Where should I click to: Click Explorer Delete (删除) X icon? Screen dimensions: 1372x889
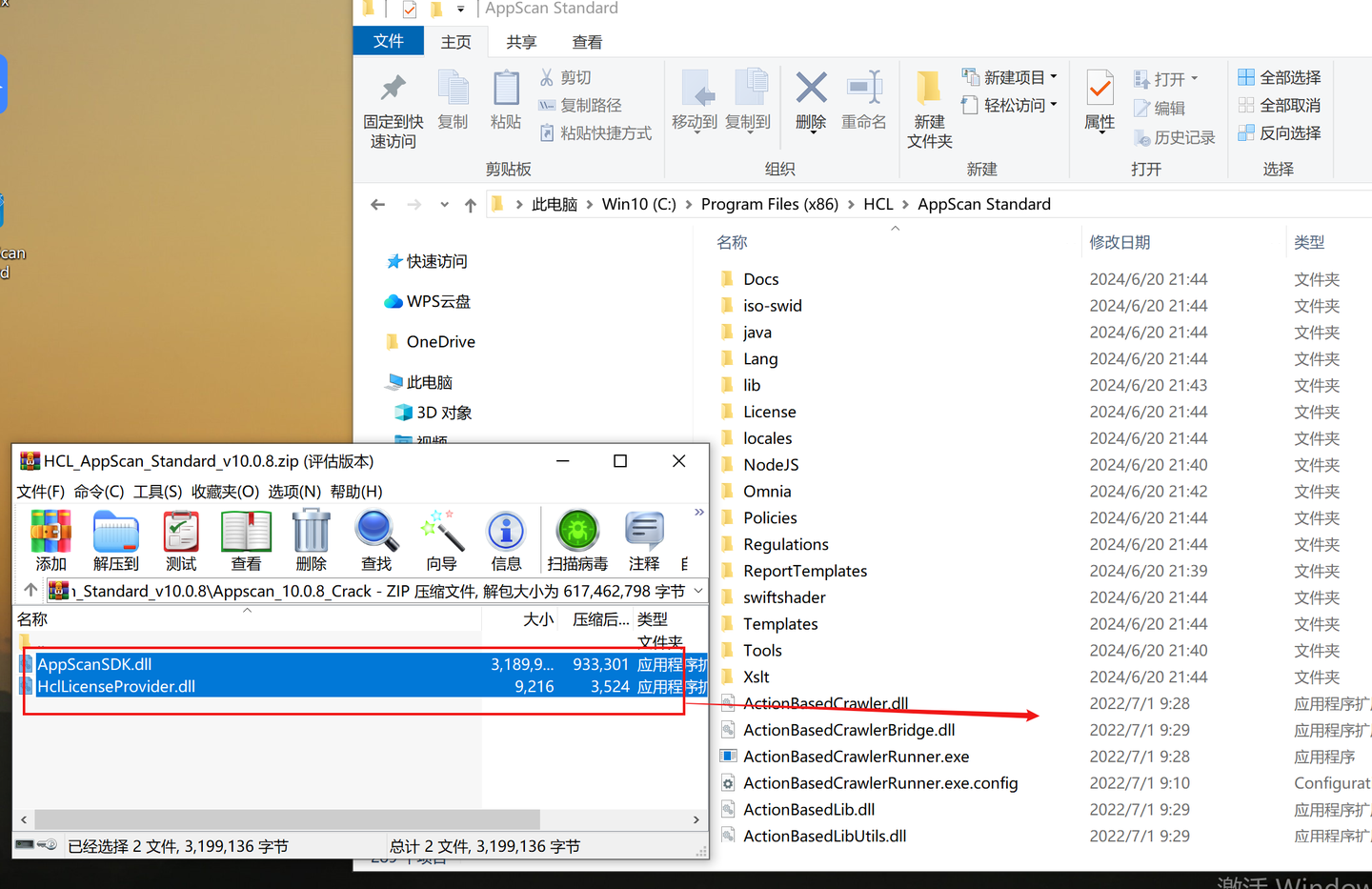tap(811, 100)
